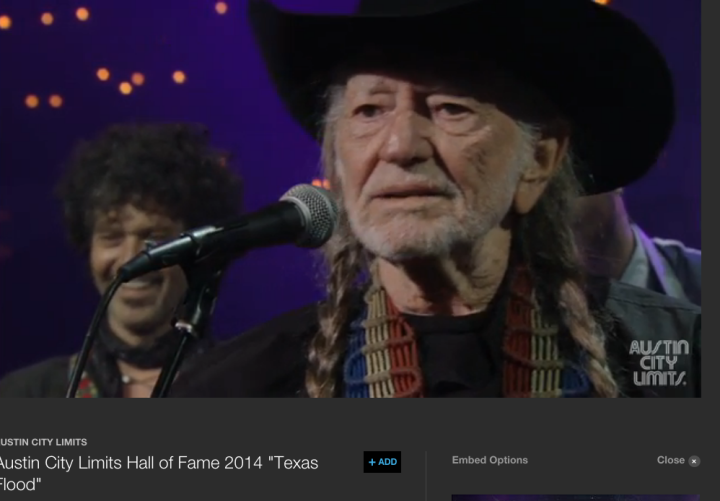The width and height of the screenshot is (720, 501).
Task: Click the vertical scrollbar strip beside the video
Action: [710, 199]
